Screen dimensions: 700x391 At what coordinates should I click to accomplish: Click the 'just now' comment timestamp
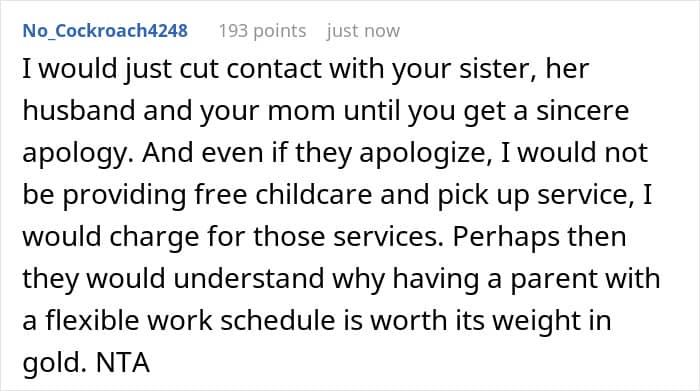click(x=363, y=31)
